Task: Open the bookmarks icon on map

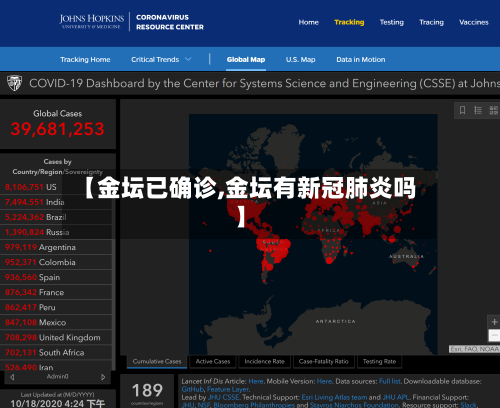Action: tap(462, 110)
